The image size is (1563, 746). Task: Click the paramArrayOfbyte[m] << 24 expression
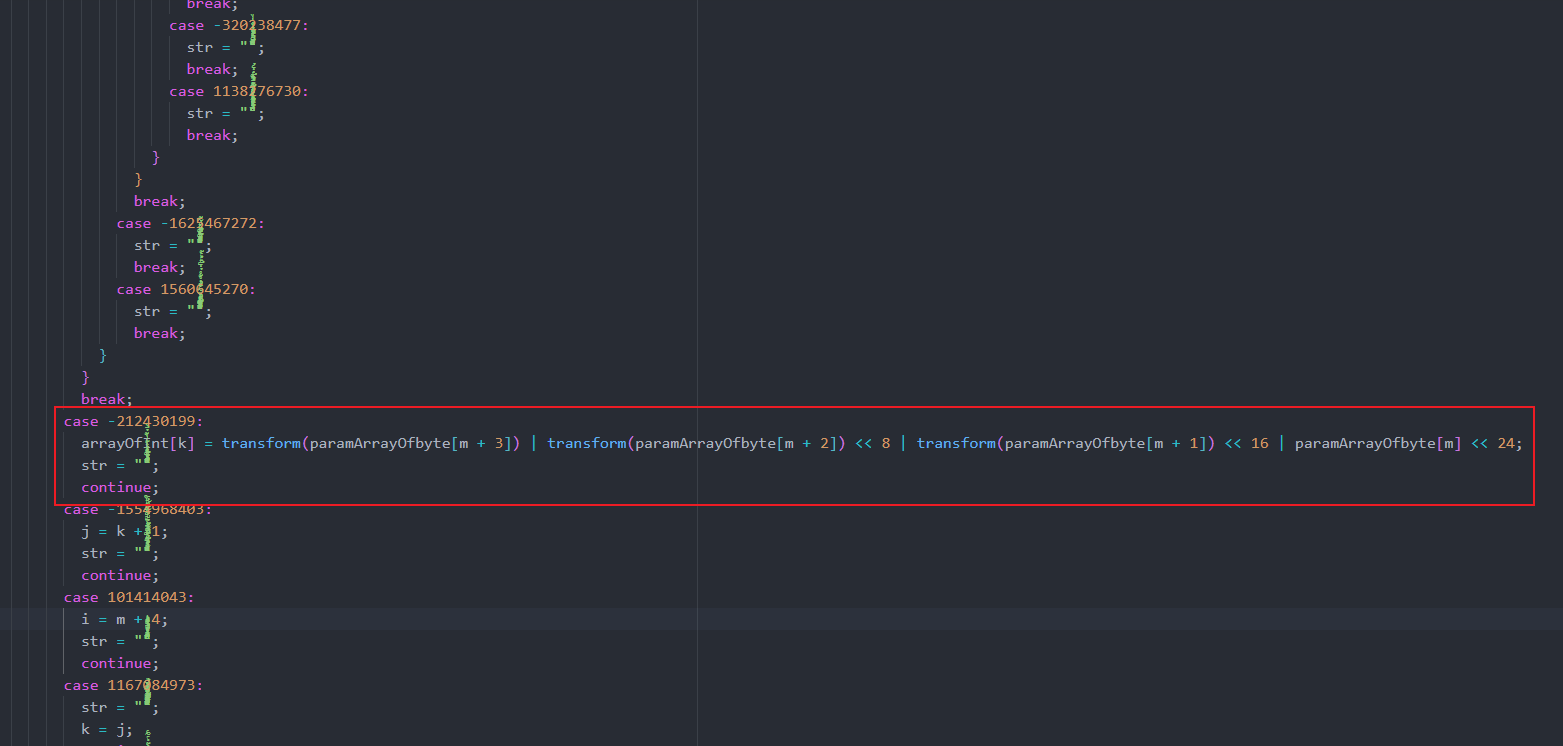[x=1406, y=443]
